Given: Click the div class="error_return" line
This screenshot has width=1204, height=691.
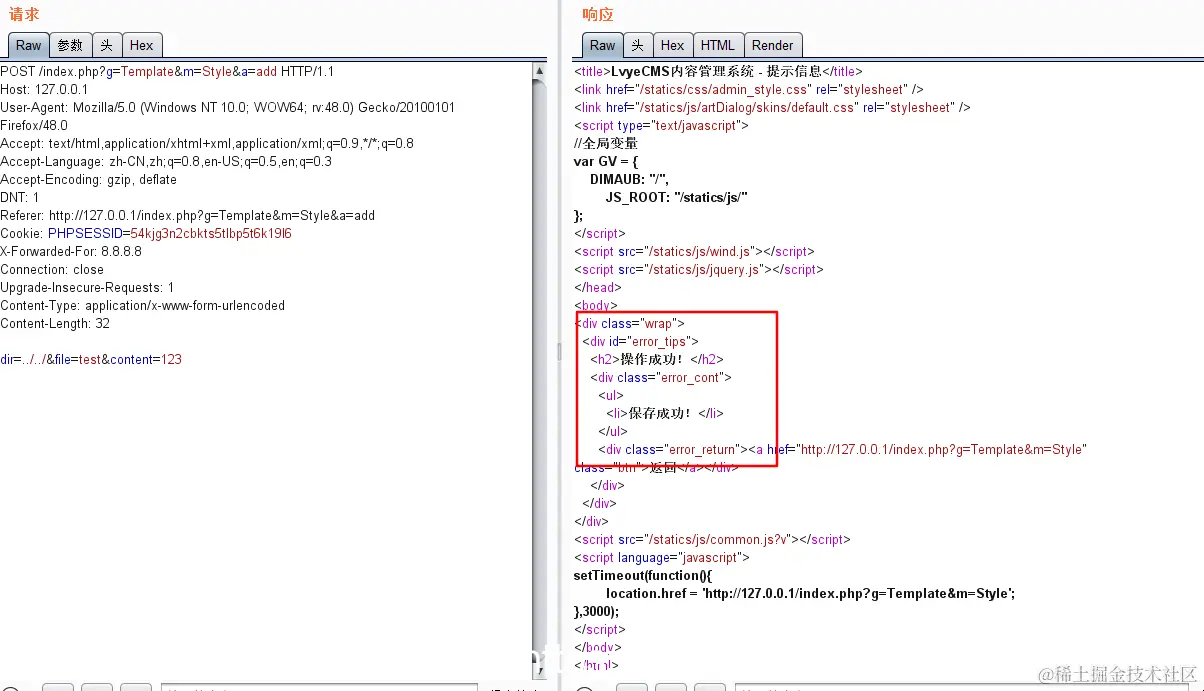Looking at the screenshot, I should click(842, 450).
